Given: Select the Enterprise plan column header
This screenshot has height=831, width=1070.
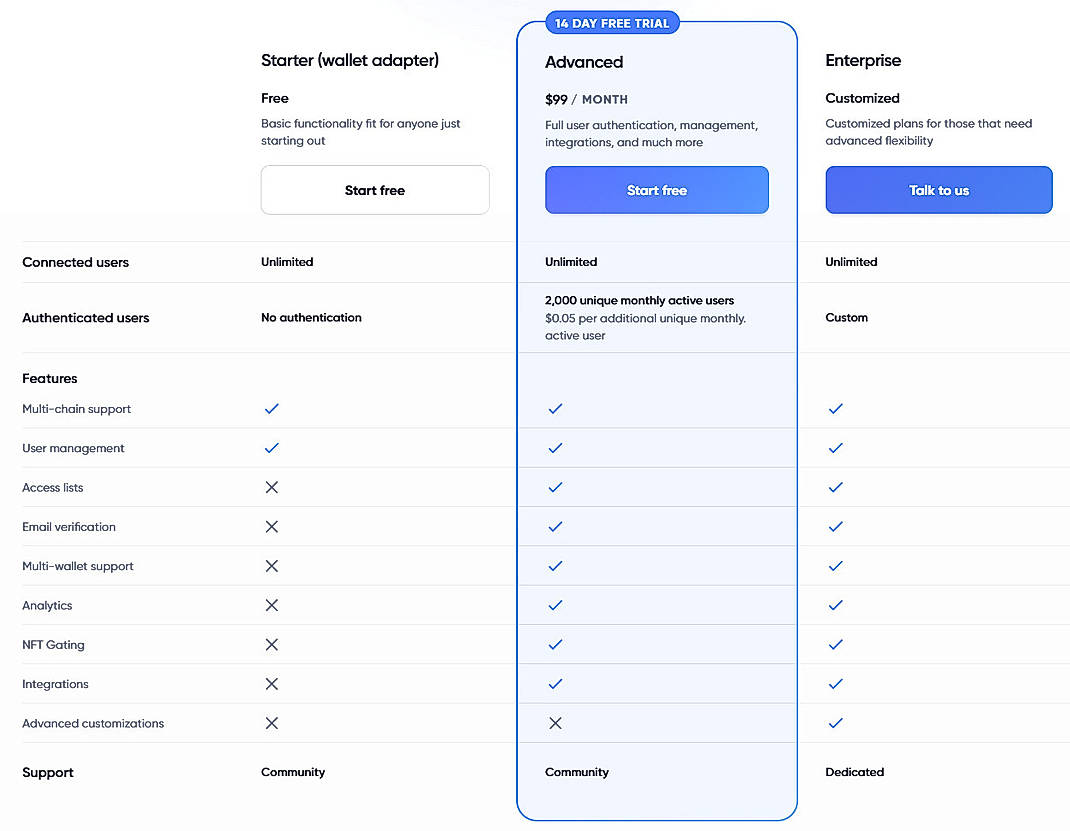Looking at the screenshot, I should coord(863,60).
